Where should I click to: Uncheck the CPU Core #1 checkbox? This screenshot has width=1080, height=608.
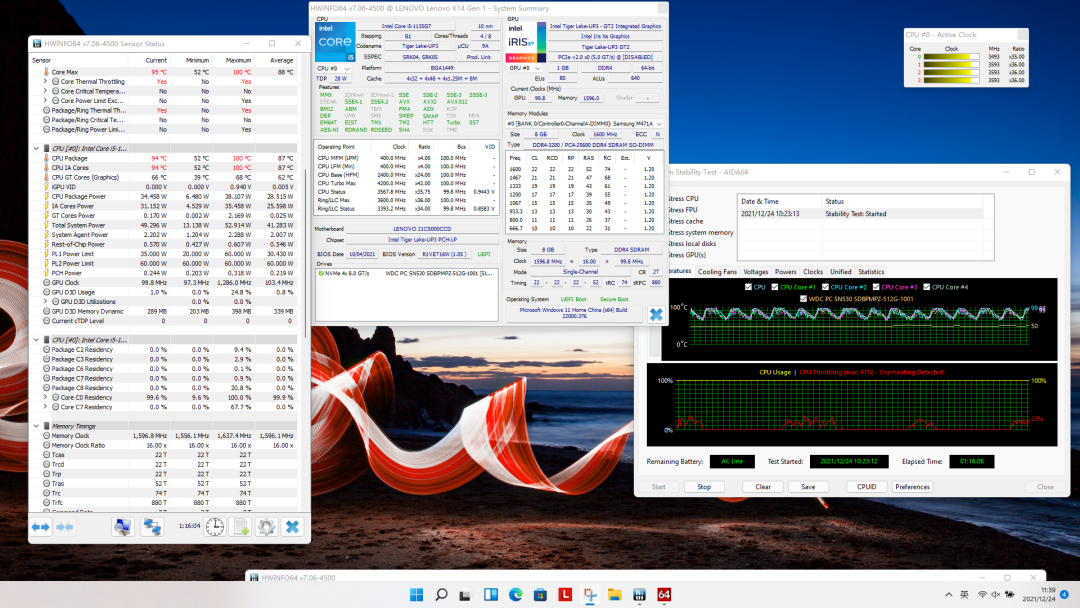click(x=775, y=287)
